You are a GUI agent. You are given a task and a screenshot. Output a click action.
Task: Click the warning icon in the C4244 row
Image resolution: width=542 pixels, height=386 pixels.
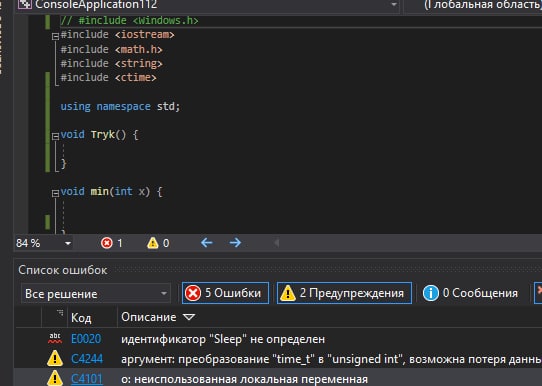tap(55, 359)
